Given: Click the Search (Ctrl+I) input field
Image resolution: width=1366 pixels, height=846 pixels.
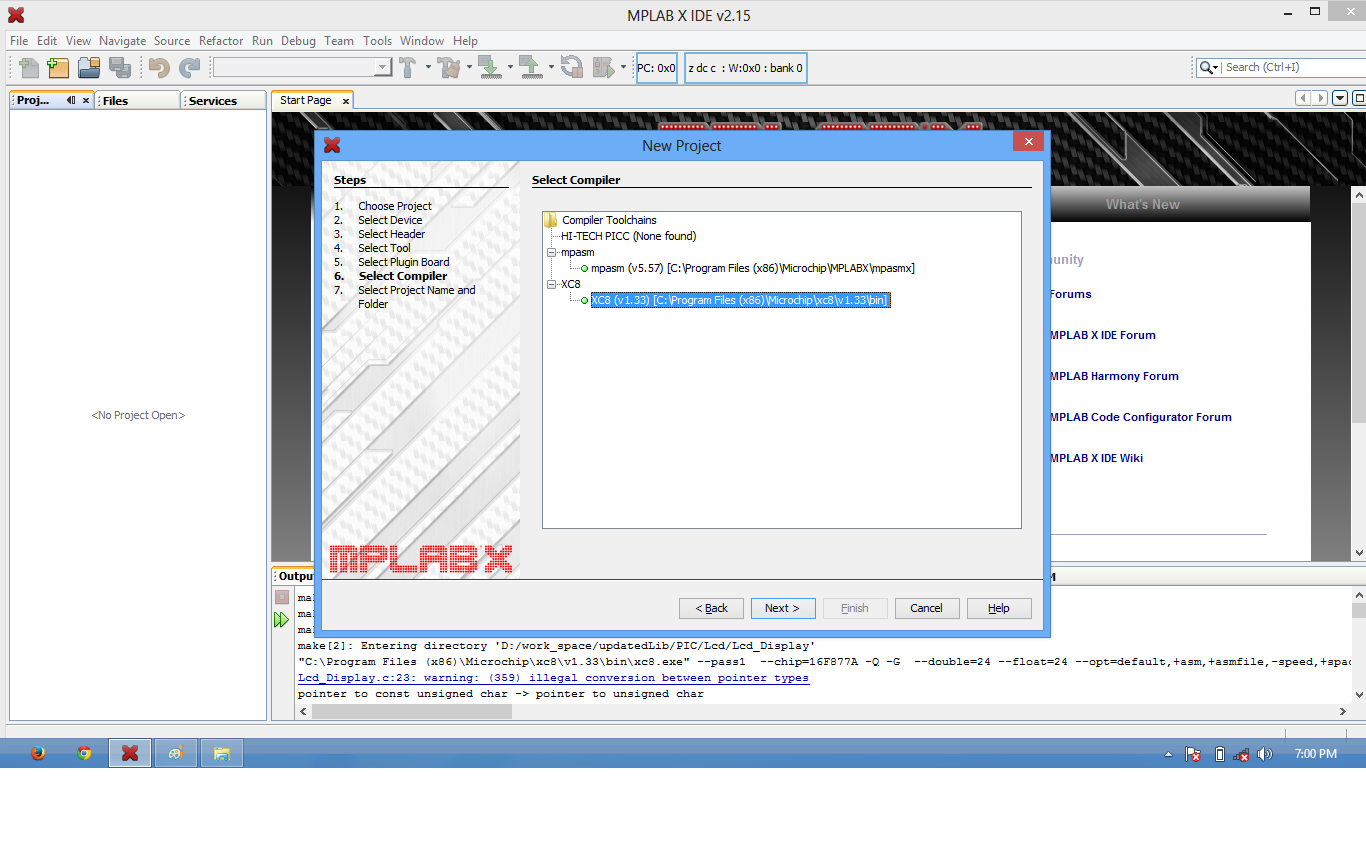Looking at the screenshot, I should pos(1293,67).
